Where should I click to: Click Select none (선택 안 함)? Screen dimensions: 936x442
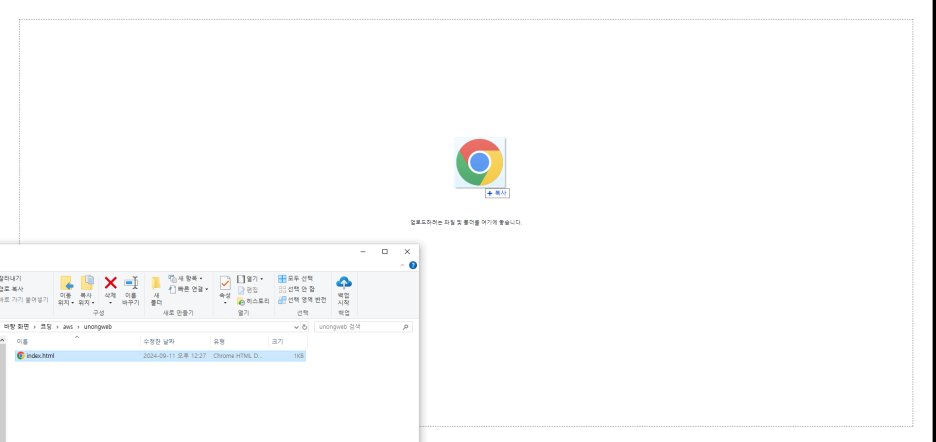tap(296, 289)
